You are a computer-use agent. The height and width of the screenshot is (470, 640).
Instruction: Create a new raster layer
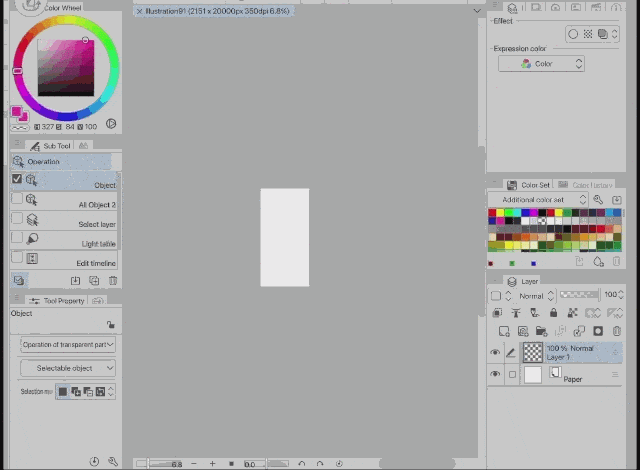click(504, 331)
